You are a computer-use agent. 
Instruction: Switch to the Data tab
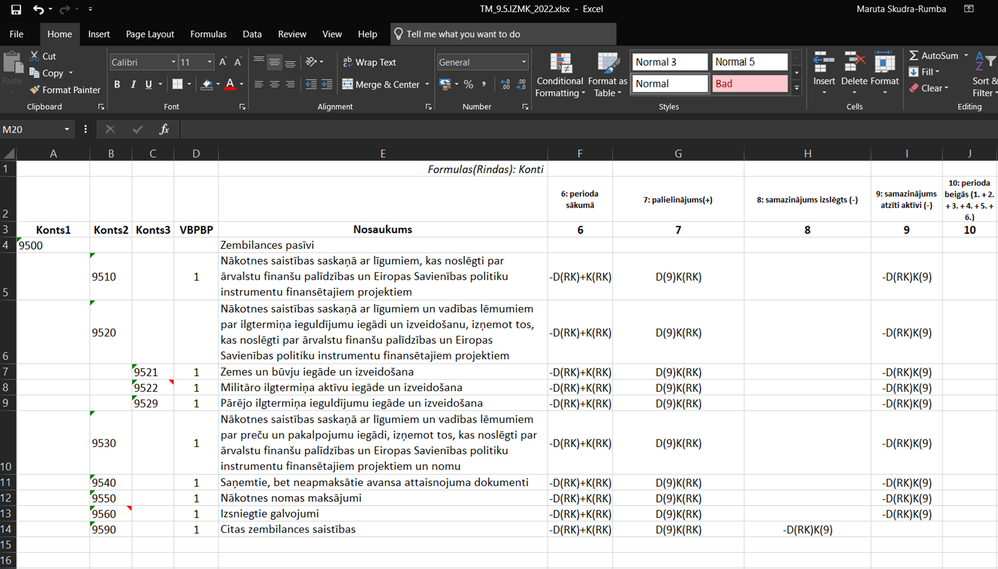point(252,34)
